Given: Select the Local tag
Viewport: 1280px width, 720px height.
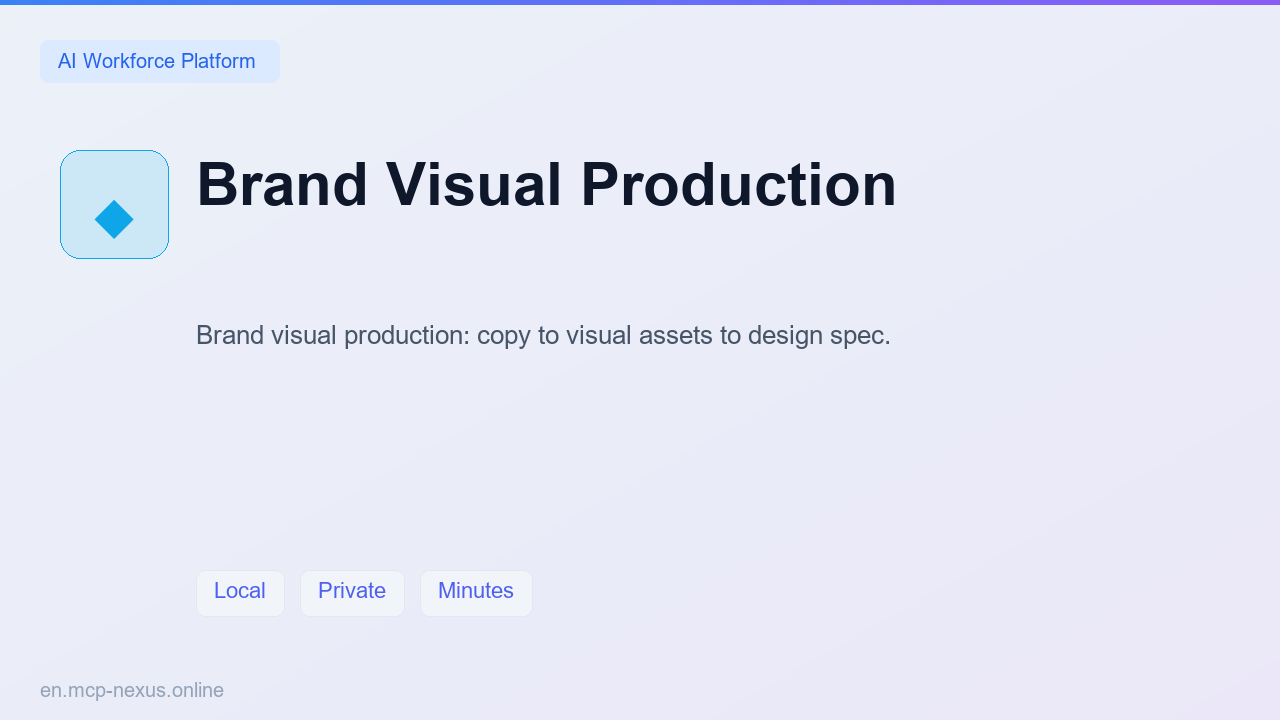Looking at the screenshot, I should [240, 593].
